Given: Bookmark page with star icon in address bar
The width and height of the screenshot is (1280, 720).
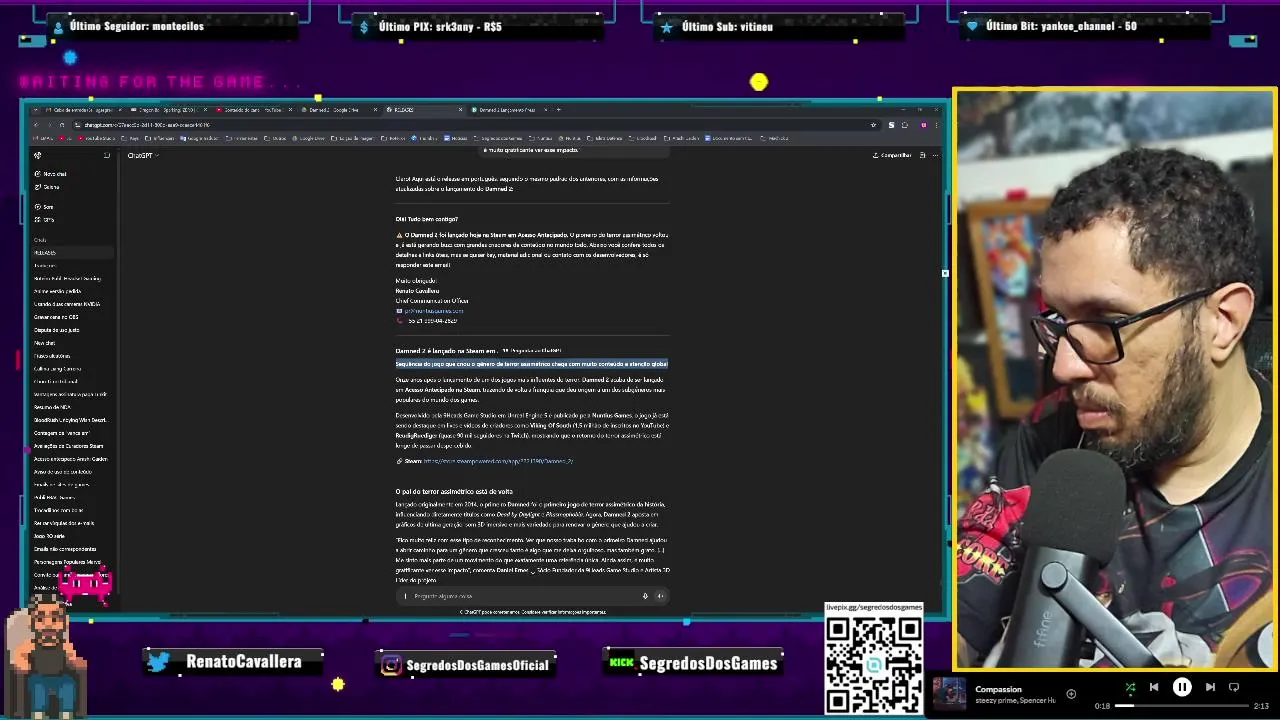Looking at the screenshot, I should click(874, 125).
